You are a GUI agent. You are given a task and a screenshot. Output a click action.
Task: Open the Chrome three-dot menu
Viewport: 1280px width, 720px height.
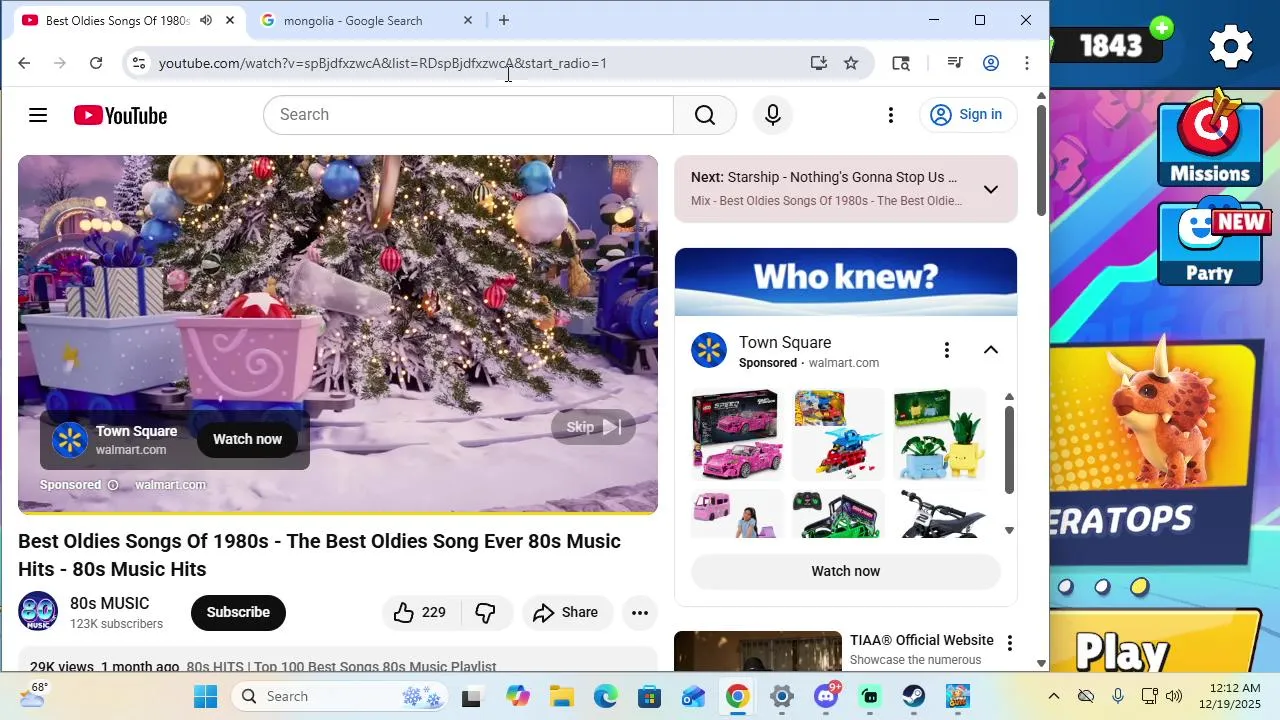click(1027, 63)
